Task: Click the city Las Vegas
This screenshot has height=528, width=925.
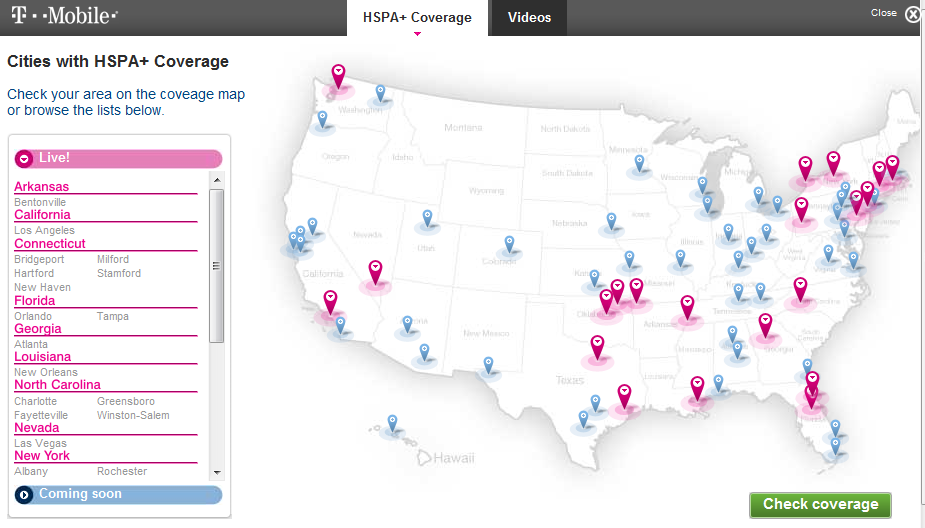Action: (x=40, y=443)
